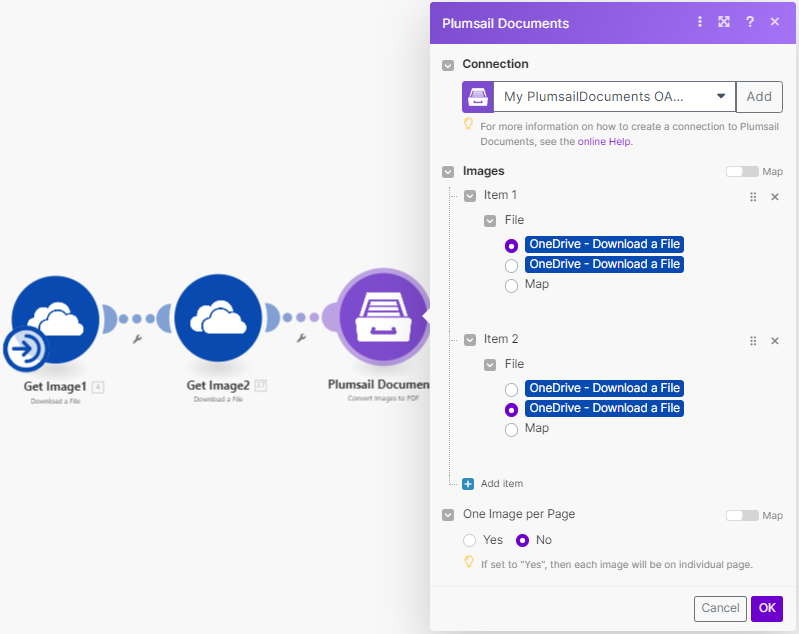Select first OneDrive file option in Item 2
Screen dimensions: 799x634
pyautogui.click(x=511, y=390)
